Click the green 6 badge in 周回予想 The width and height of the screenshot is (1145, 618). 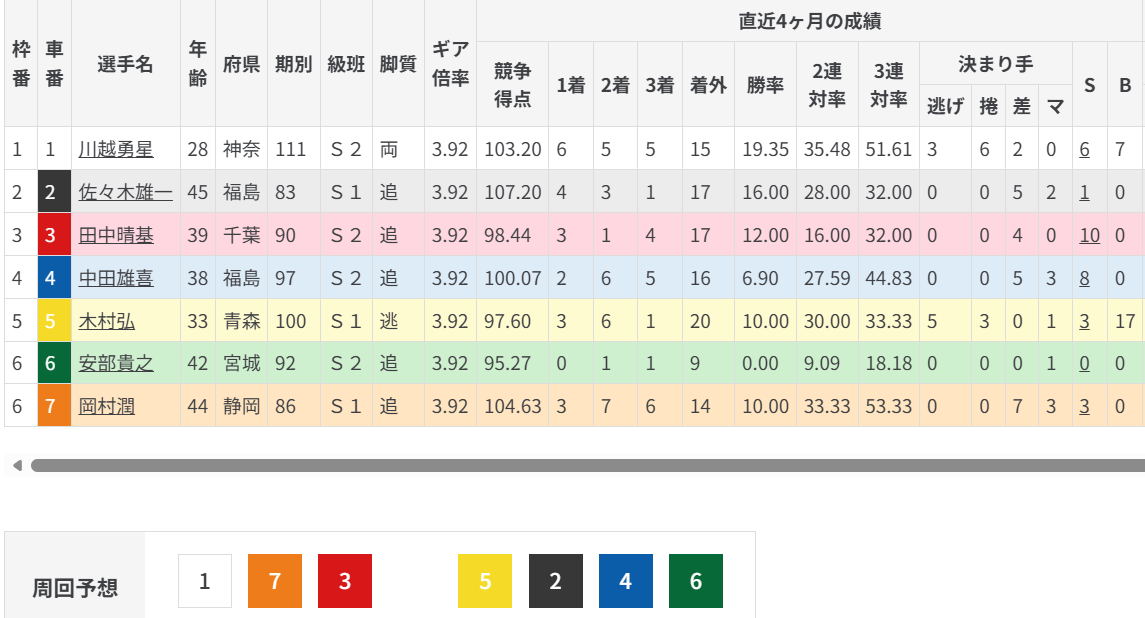[x=696, y=581]
